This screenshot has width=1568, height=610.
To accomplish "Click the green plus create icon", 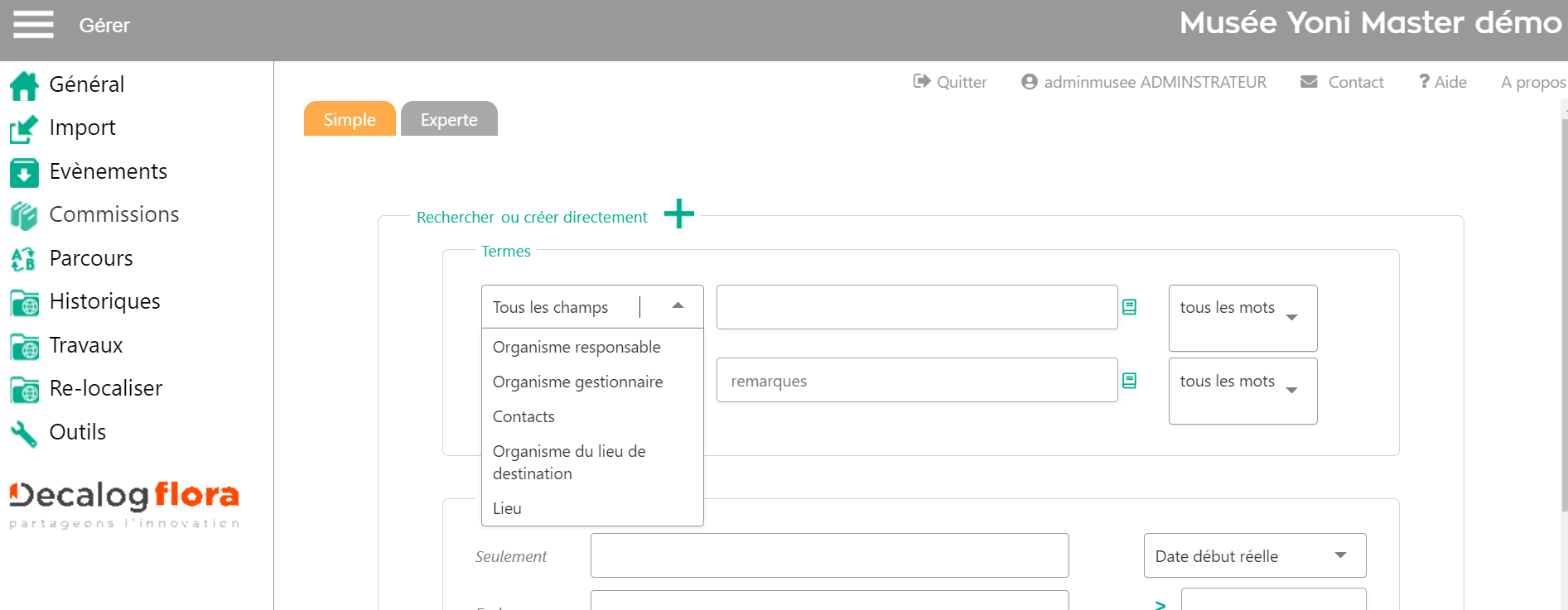I will [679, 214].
